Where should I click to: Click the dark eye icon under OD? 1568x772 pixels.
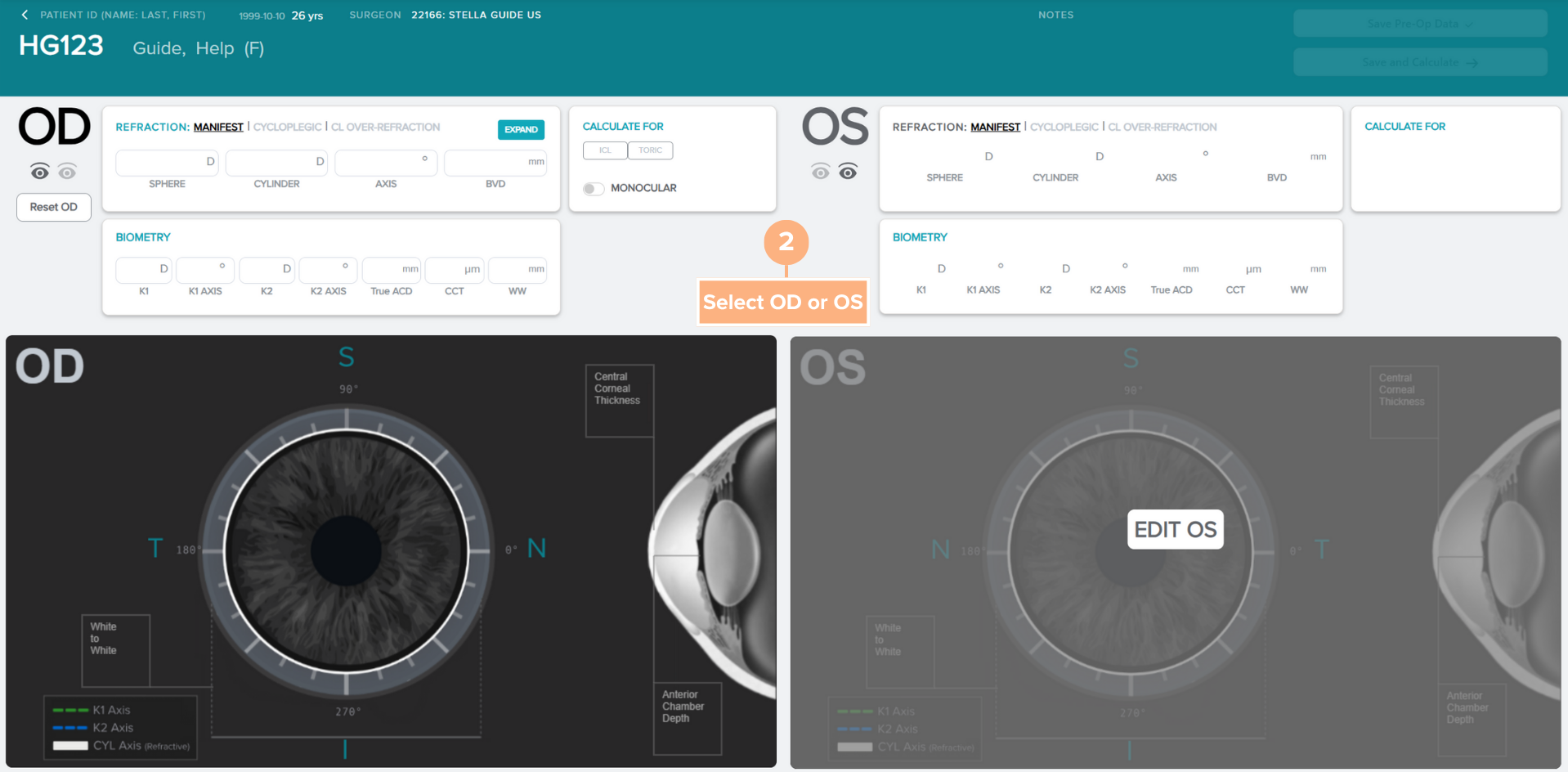pyautogui.click(x=39, y=172)
